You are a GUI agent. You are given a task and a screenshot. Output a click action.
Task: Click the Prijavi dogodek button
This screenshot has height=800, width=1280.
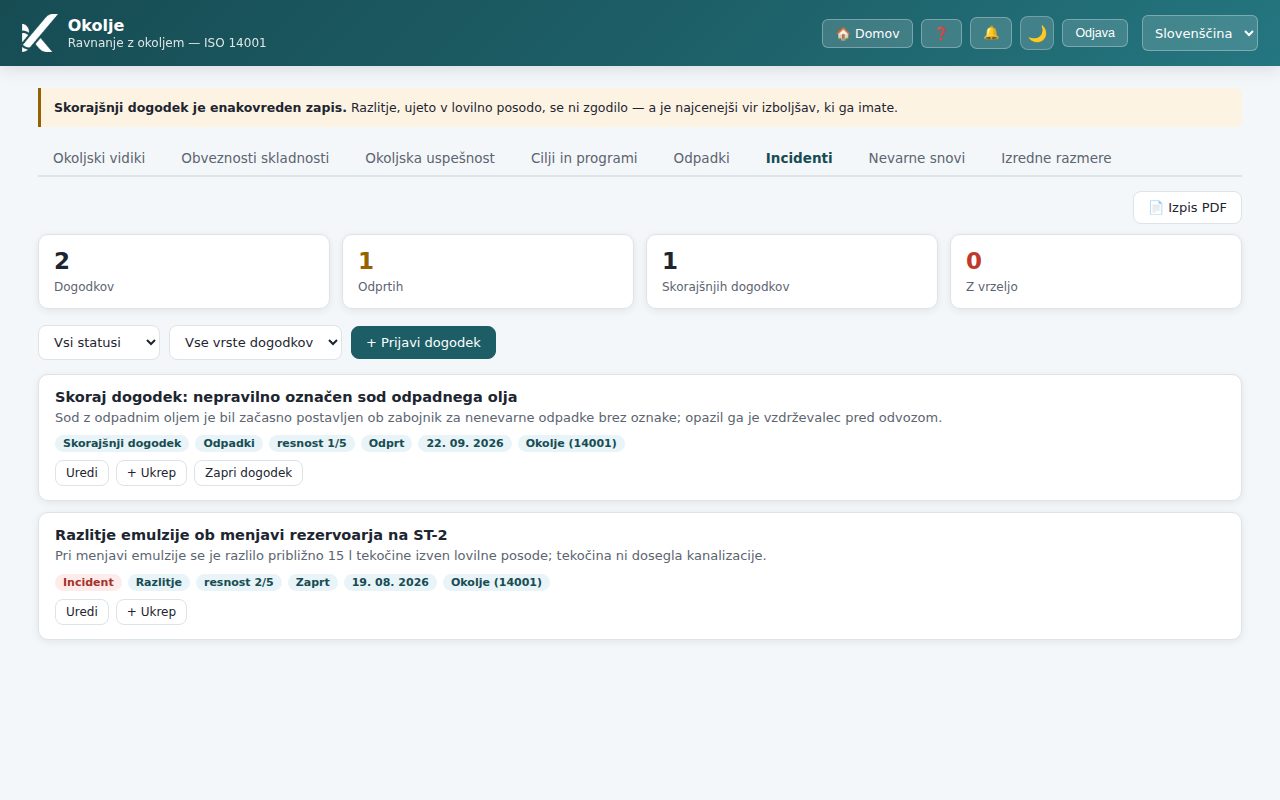point(423,342)
